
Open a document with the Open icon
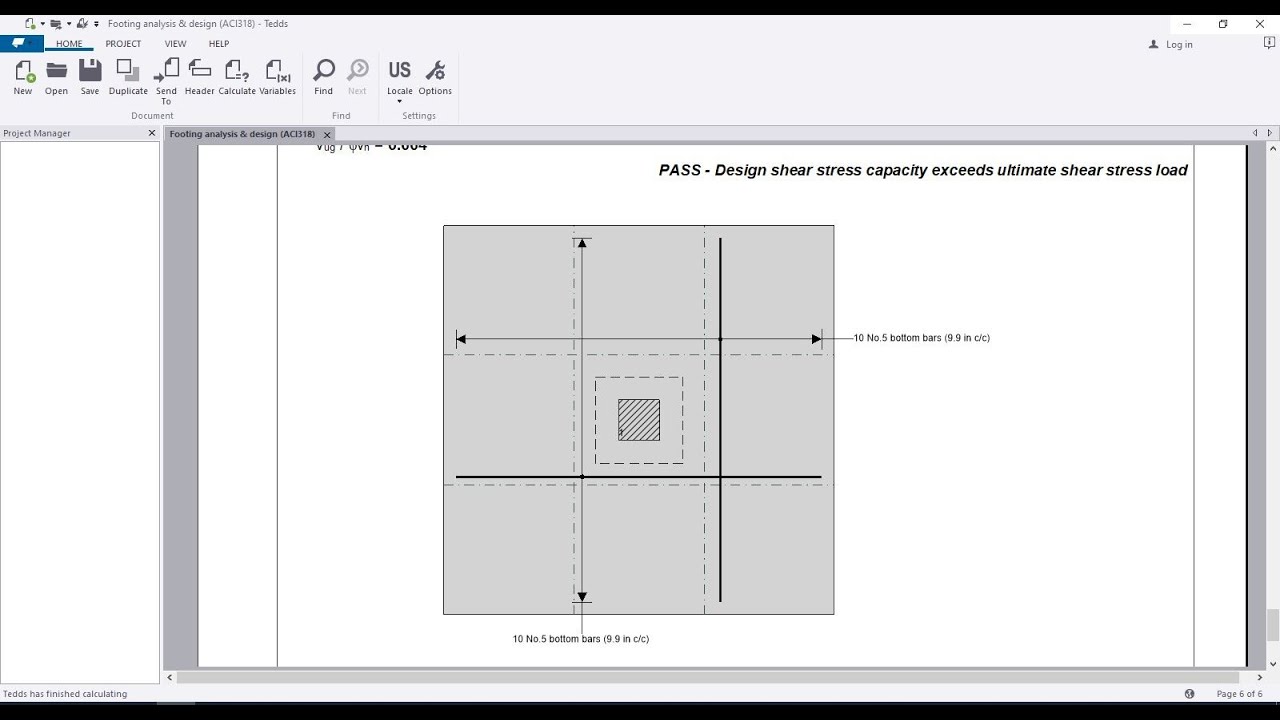pyautogui.click(x=56, y=77)
